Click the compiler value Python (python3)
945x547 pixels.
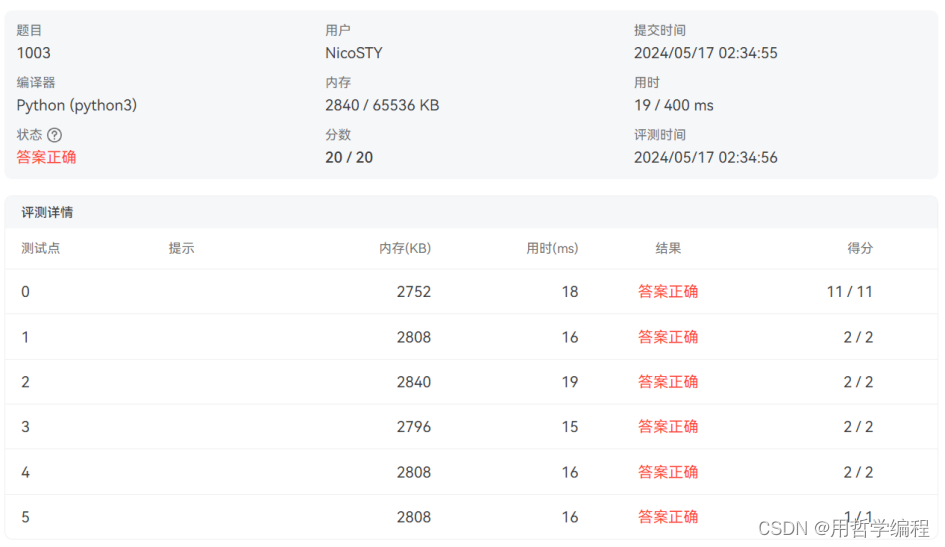click(x=77, y=105)
